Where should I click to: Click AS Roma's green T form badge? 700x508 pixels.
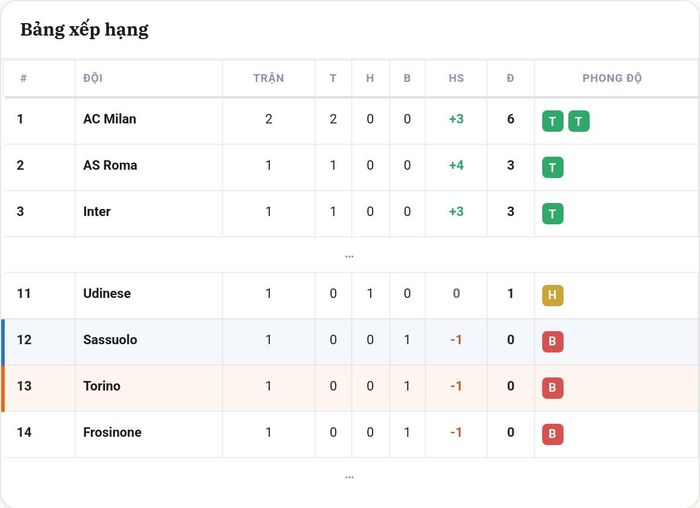[x=552, y=167]
